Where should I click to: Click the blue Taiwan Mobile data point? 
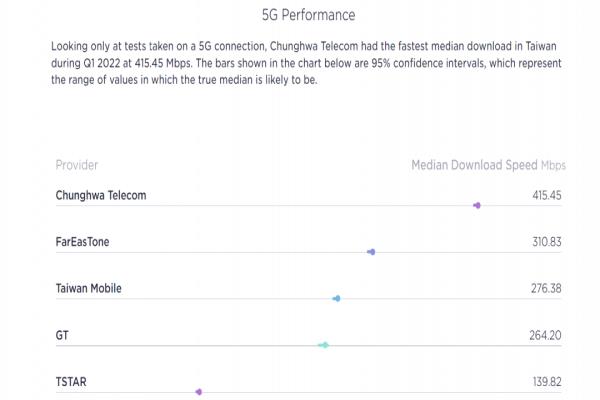(337, 299)
